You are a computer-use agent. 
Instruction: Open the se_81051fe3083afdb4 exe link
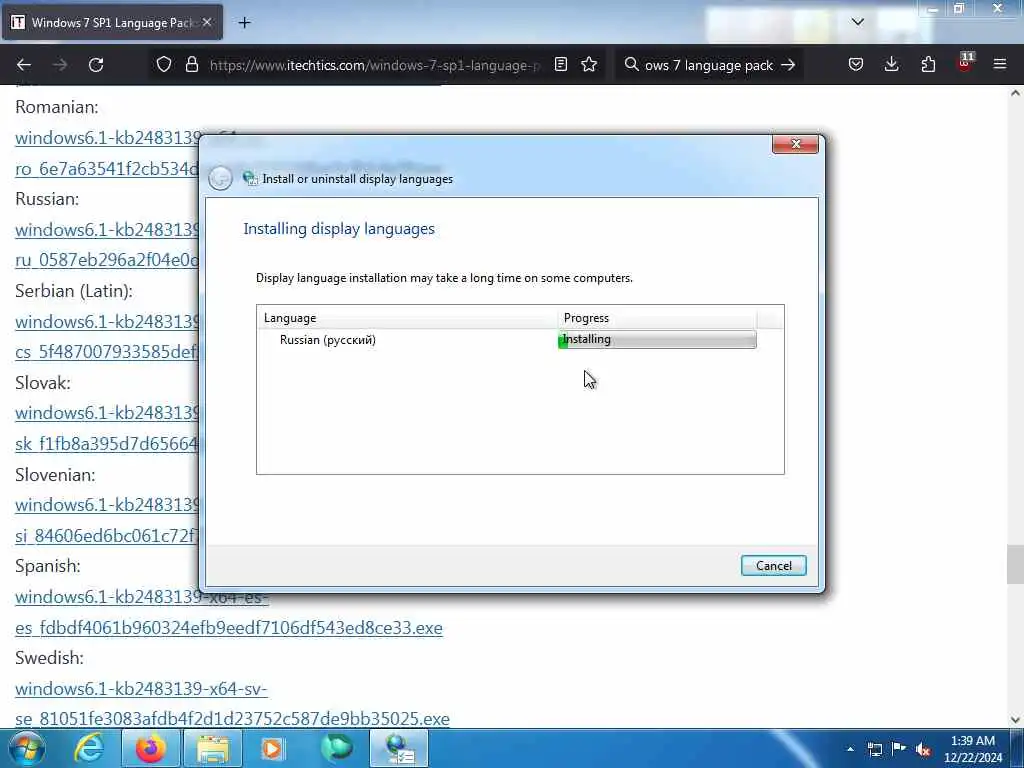(x=232, y=718)
